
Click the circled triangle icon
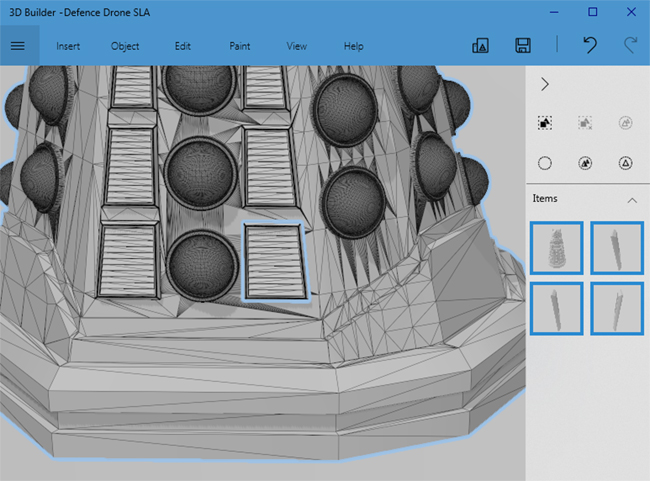click(x=625, y=163)
